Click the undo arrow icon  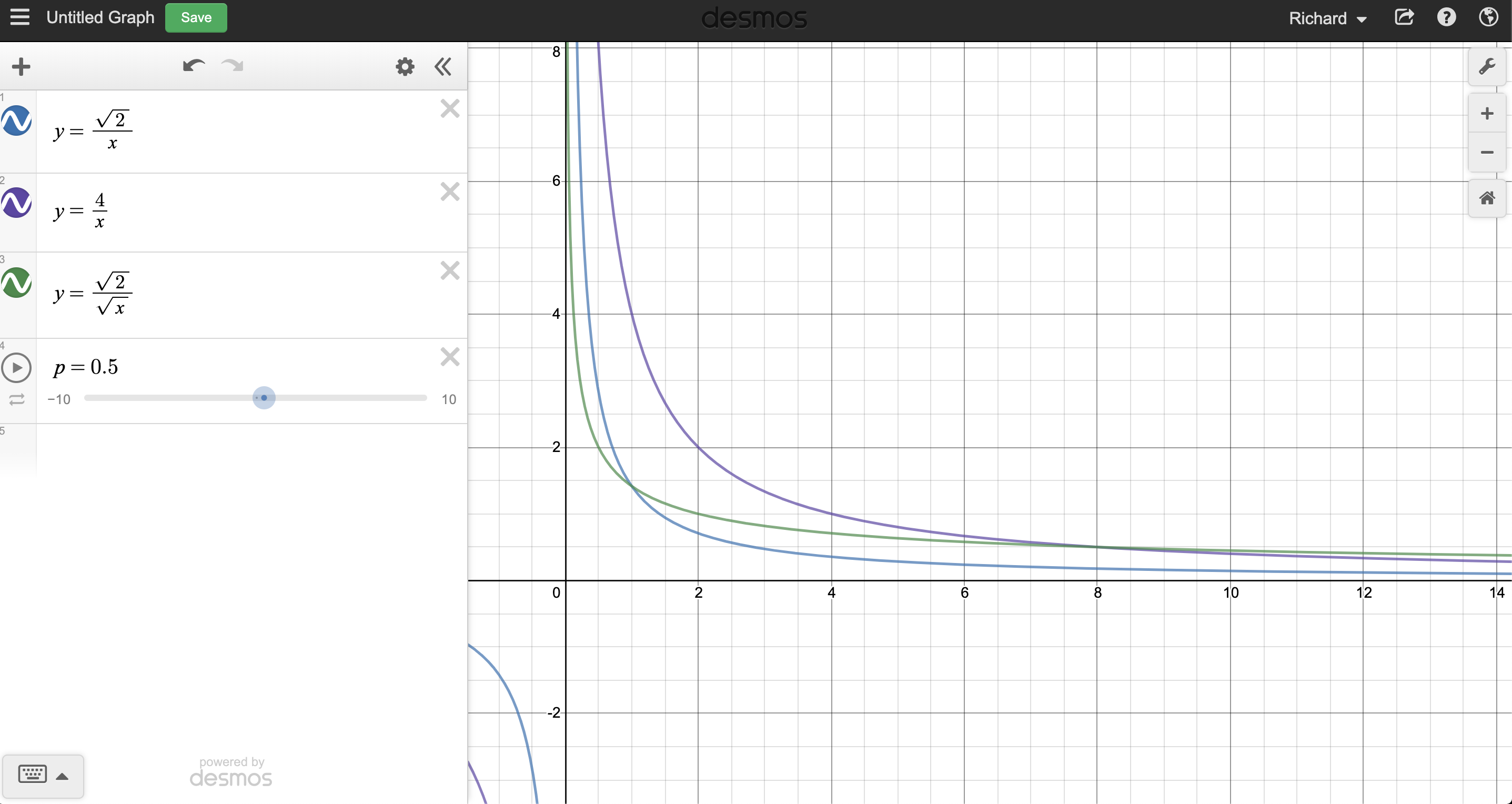pyautogui.click(x=193, y=66)
